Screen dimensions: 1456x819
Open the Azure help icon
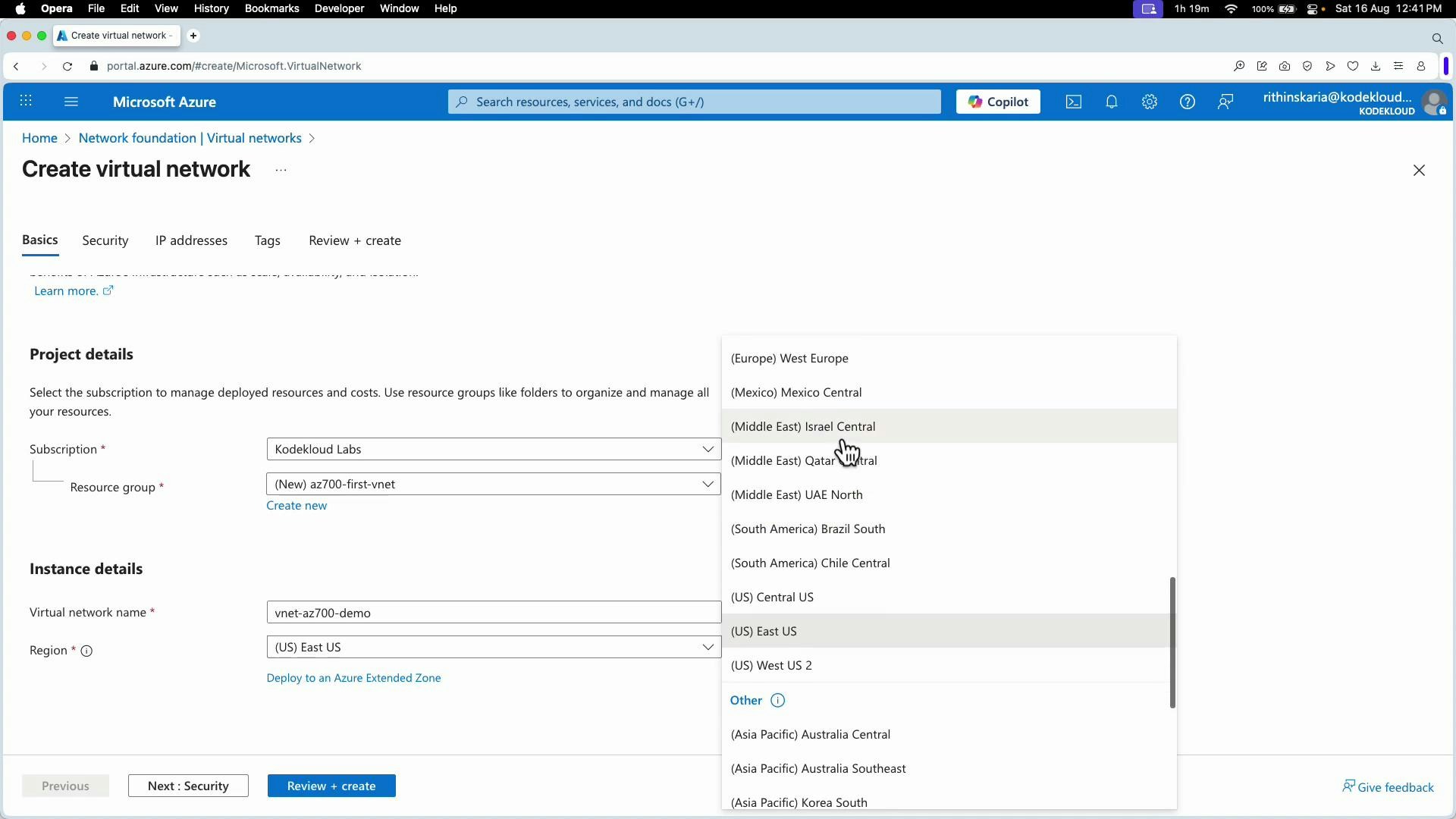[x=1188, y=101]
